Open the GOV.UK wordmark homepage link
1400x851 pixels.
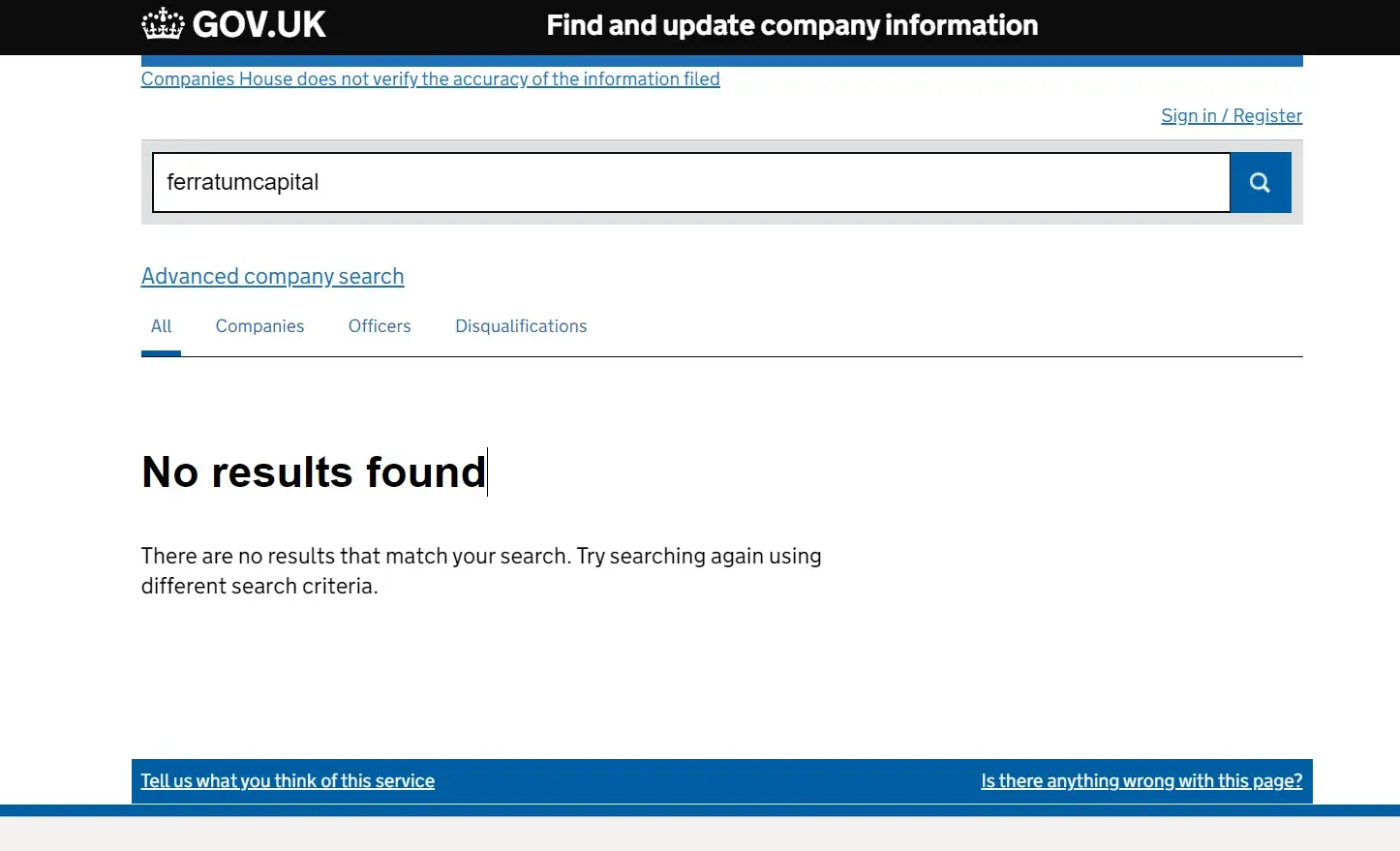pos(259,24)
